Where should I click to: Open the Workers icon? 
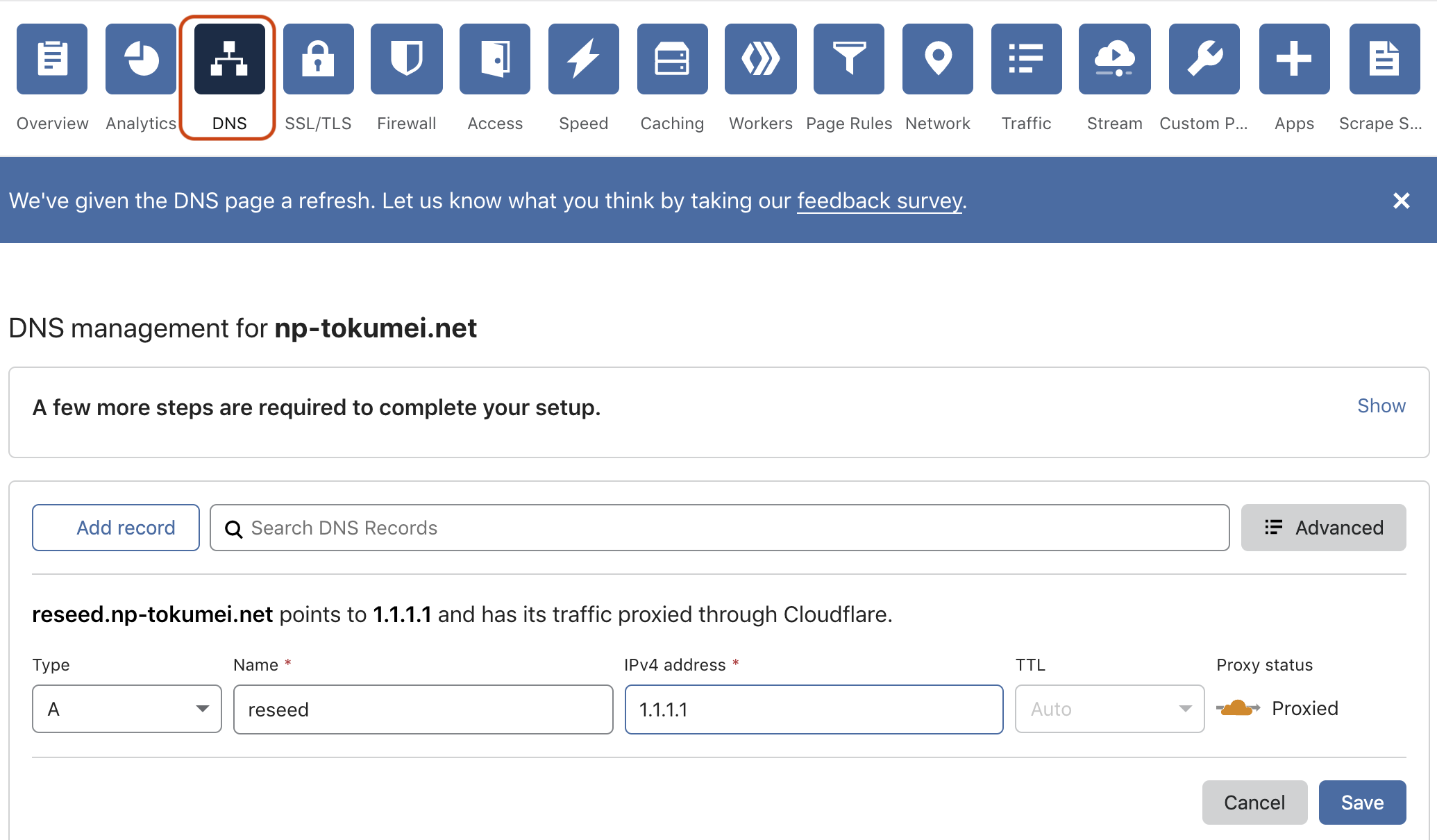[x=761, y=59]
